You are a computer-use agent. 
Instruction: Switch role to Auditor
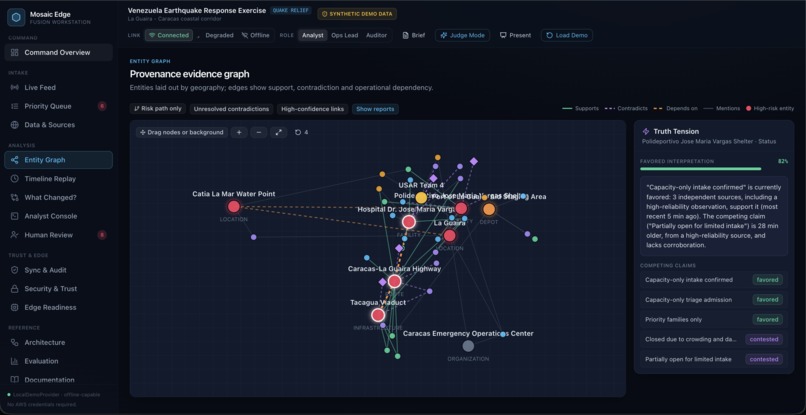(x=376, y=35)
